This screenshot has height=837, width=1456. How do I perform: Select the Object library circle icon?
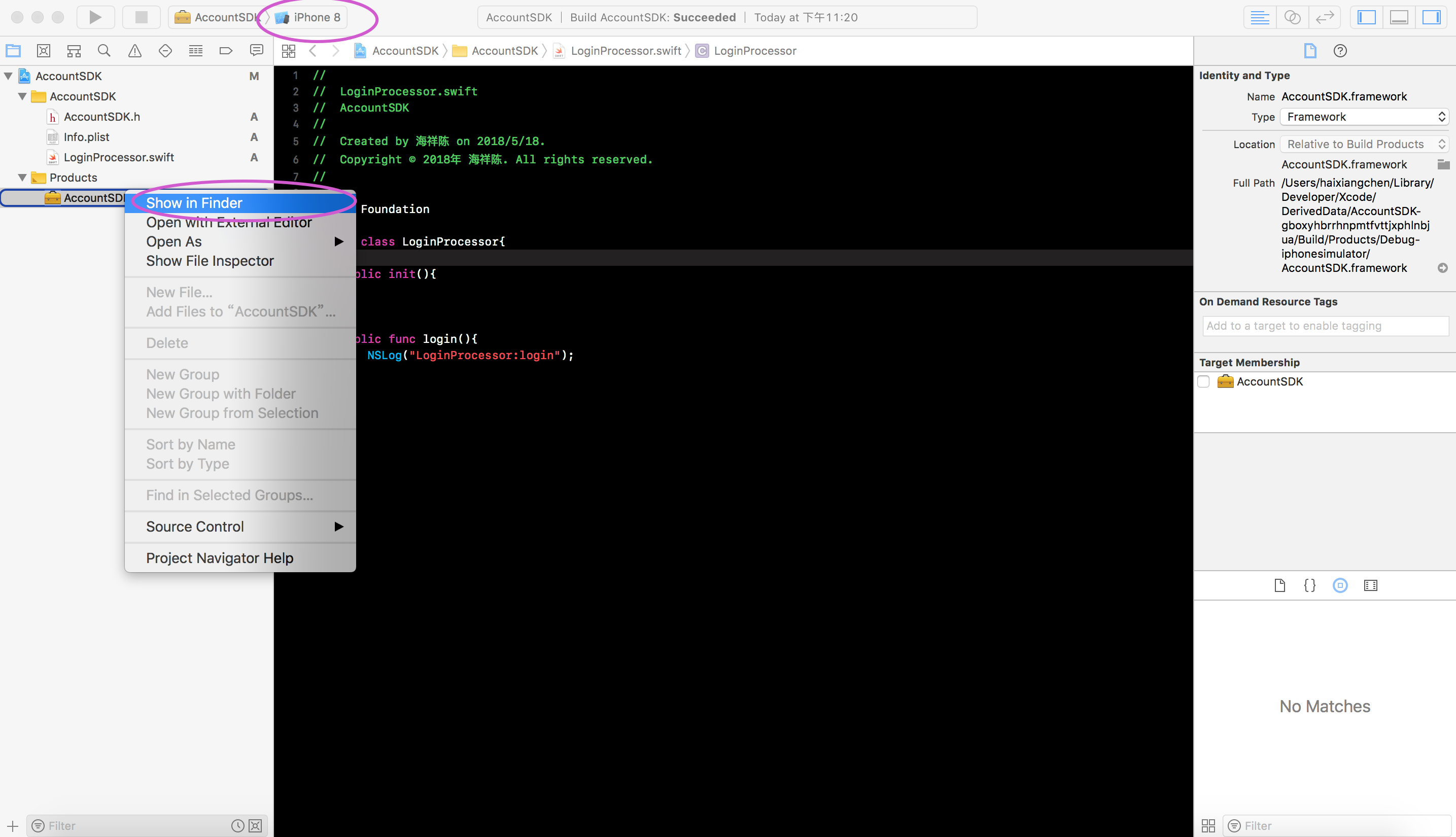[x=1340, y=585]
